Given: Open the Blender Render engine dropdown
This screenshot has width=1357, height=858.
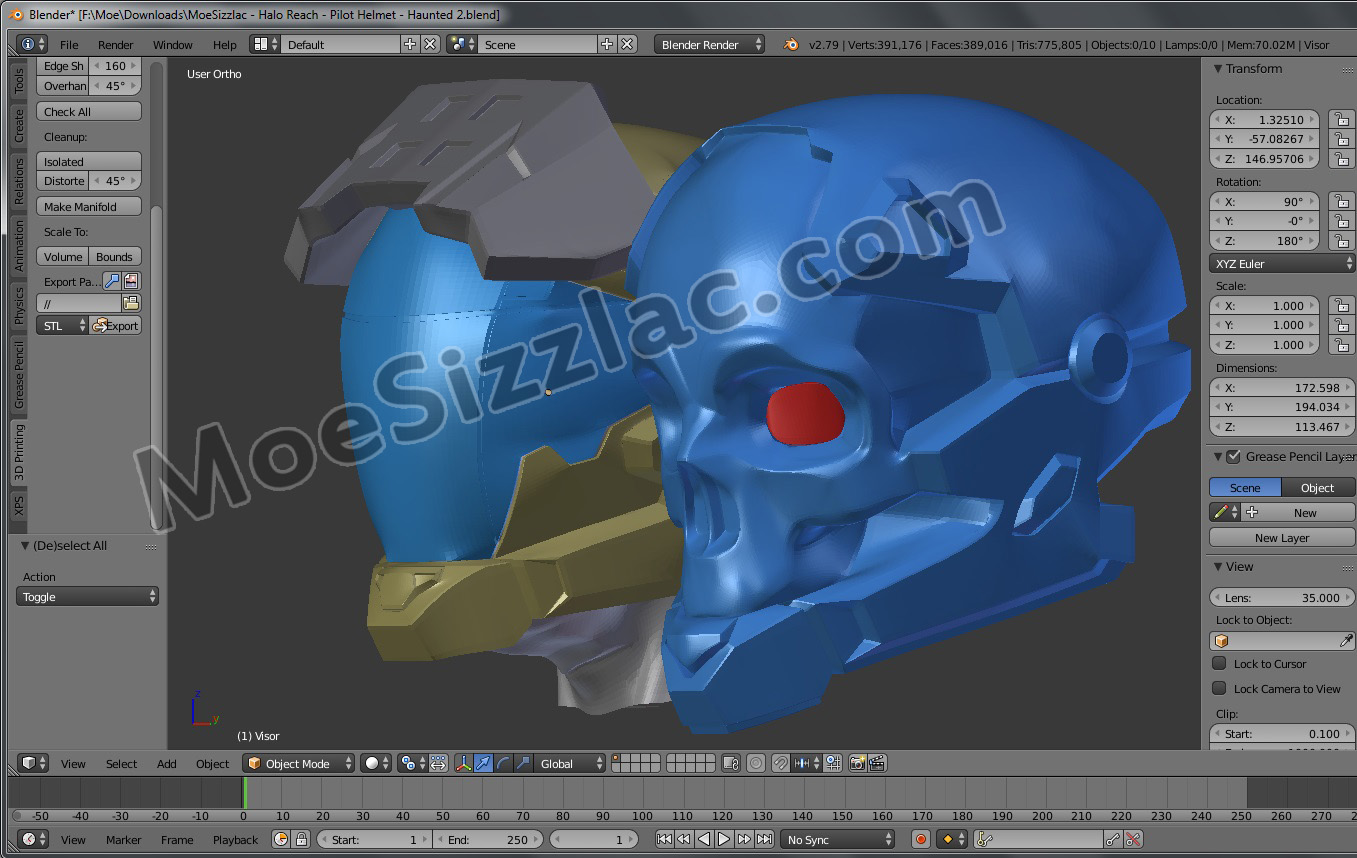Looking at the screenshot, I should tap(710, 44).
